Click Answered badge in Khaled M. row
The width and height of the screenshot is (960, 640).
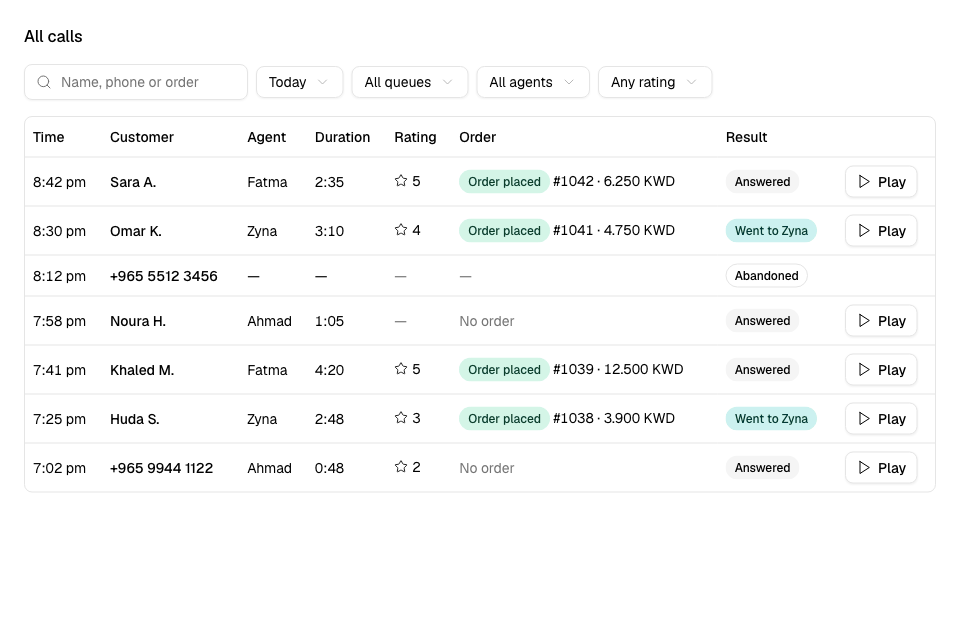click(762, 369)
